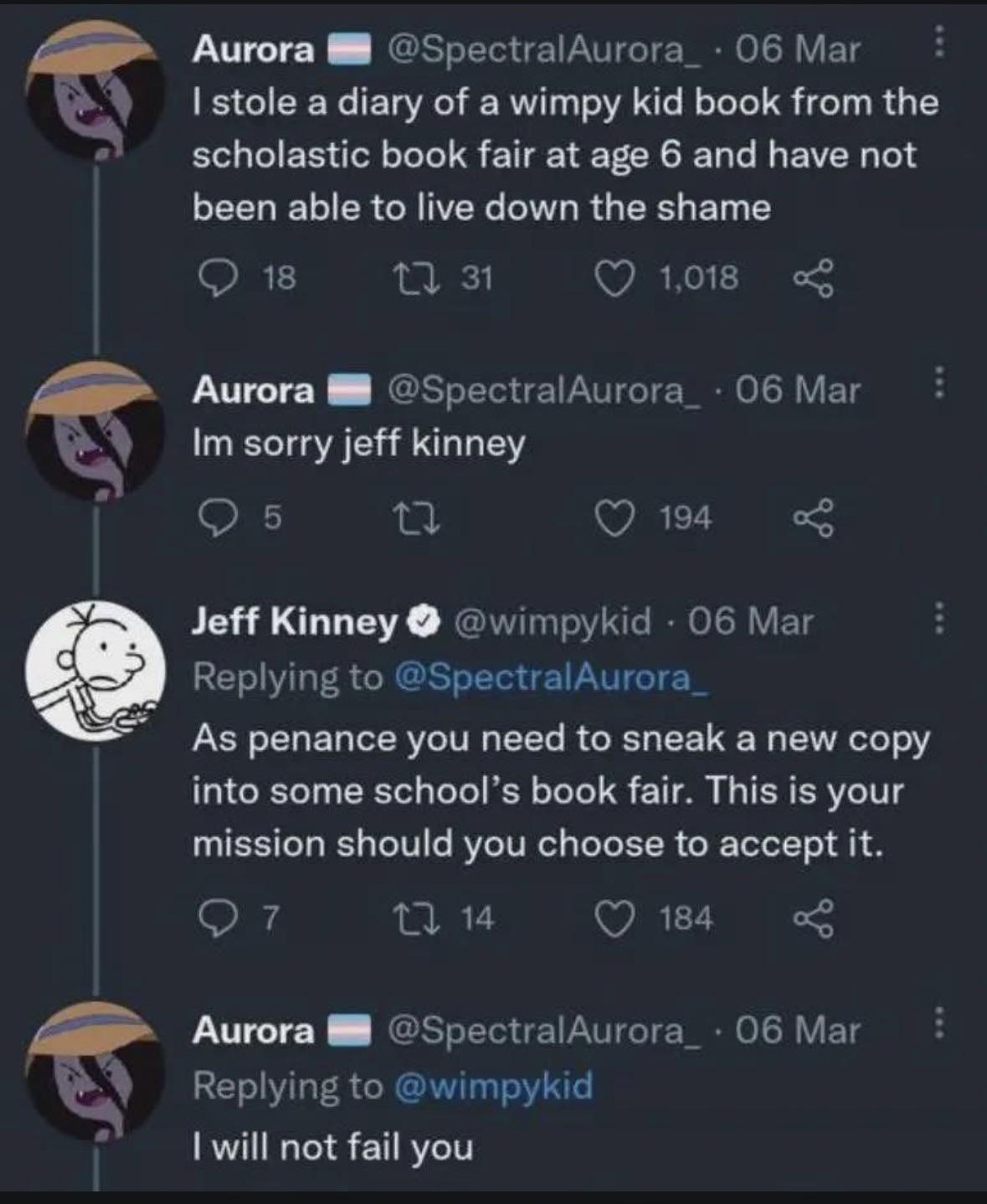Open the @wimpykid handle next to Jeff Kinney
The image size is (987, 1204).
tap(553, 621)
